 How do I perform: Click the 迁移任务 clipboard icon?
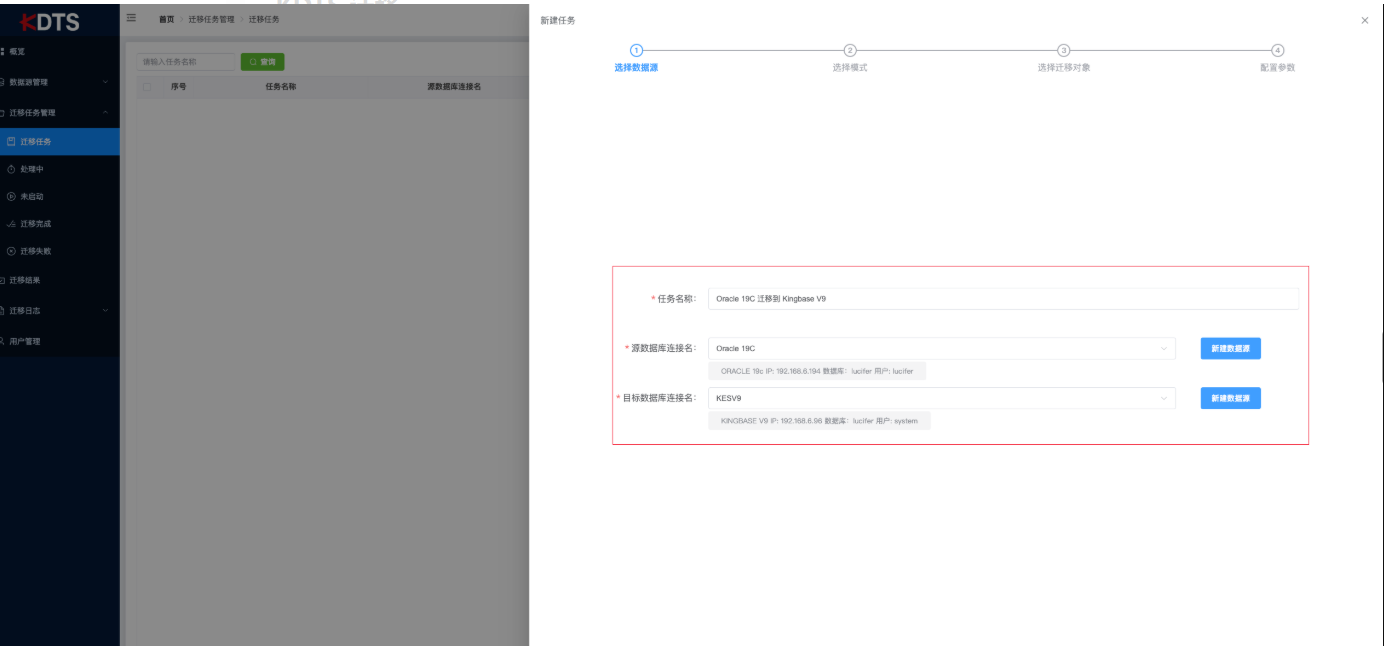click(11, 141)
